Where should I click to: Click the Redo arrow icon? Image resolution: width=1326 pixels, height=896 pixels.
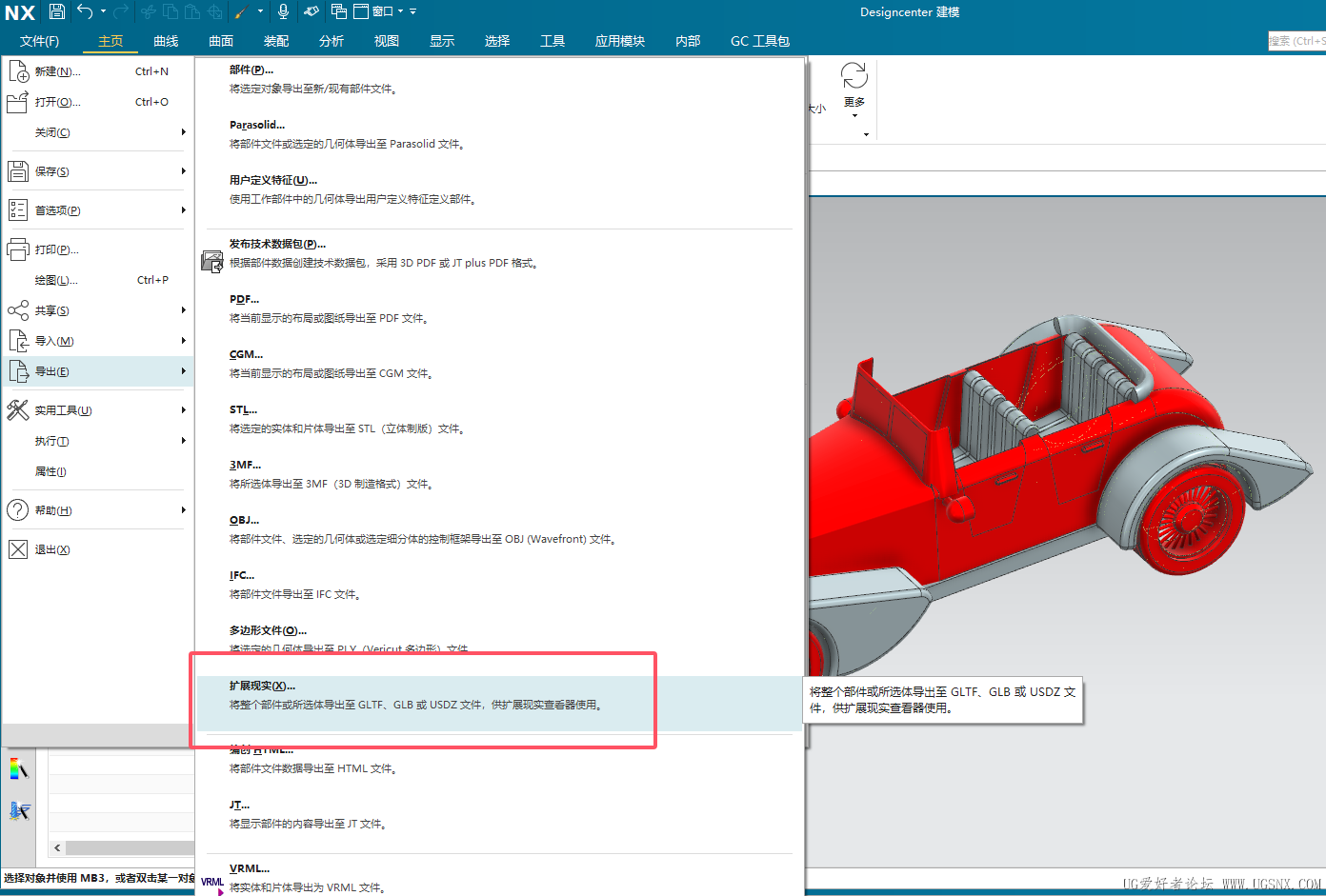(x=120, y=11)
